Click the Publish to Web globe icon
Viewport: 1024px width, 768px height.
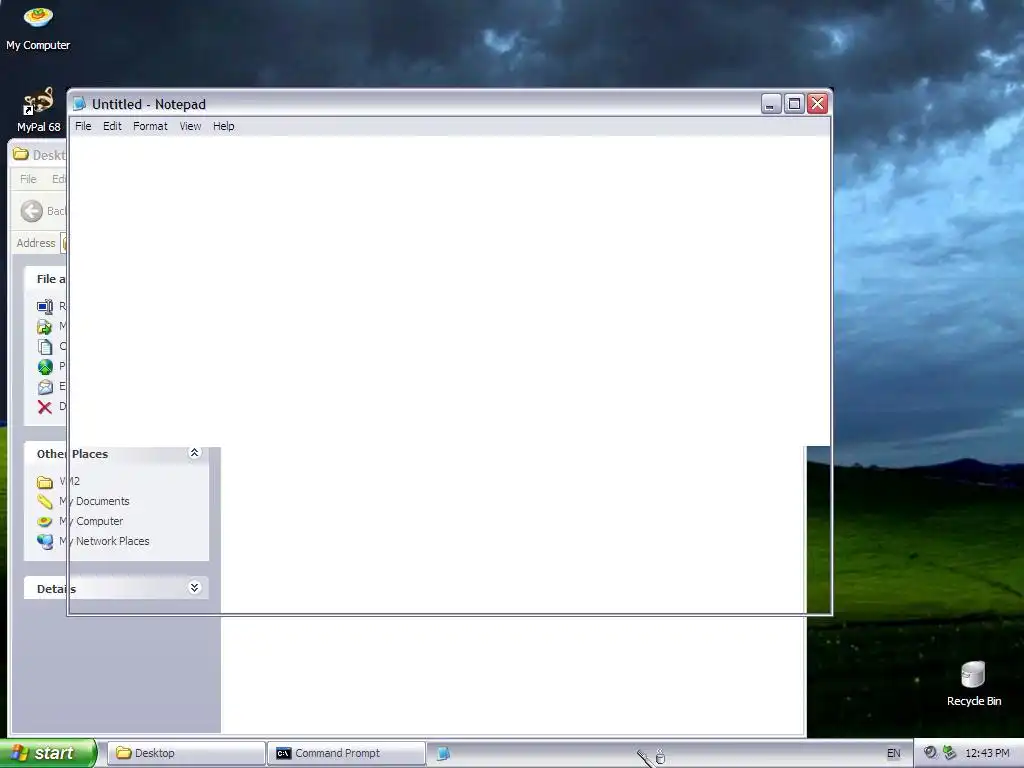tap(44, 367)
